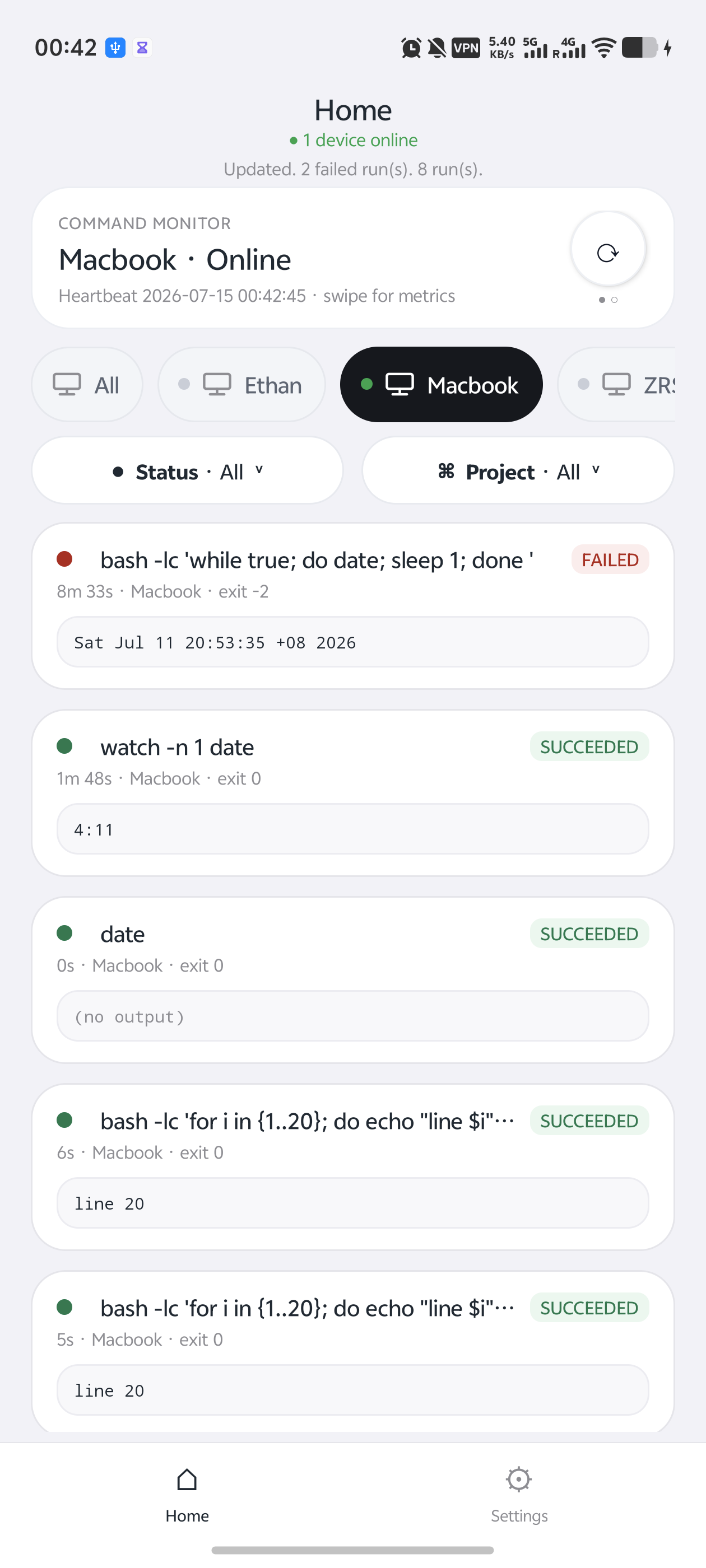Tap the 'line 20' output under 6s run

(352, 1203)
